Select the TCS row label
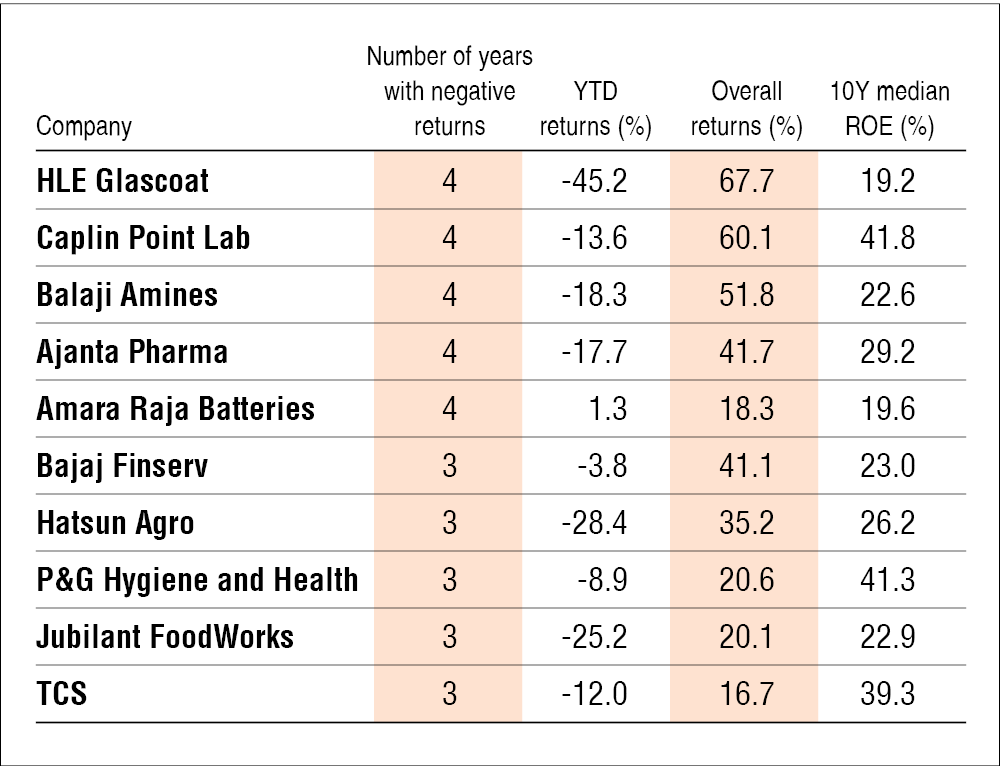Image resolution: width=1000 pixels, height=766 pixels. pyautogui.click(x=62, y=693)
